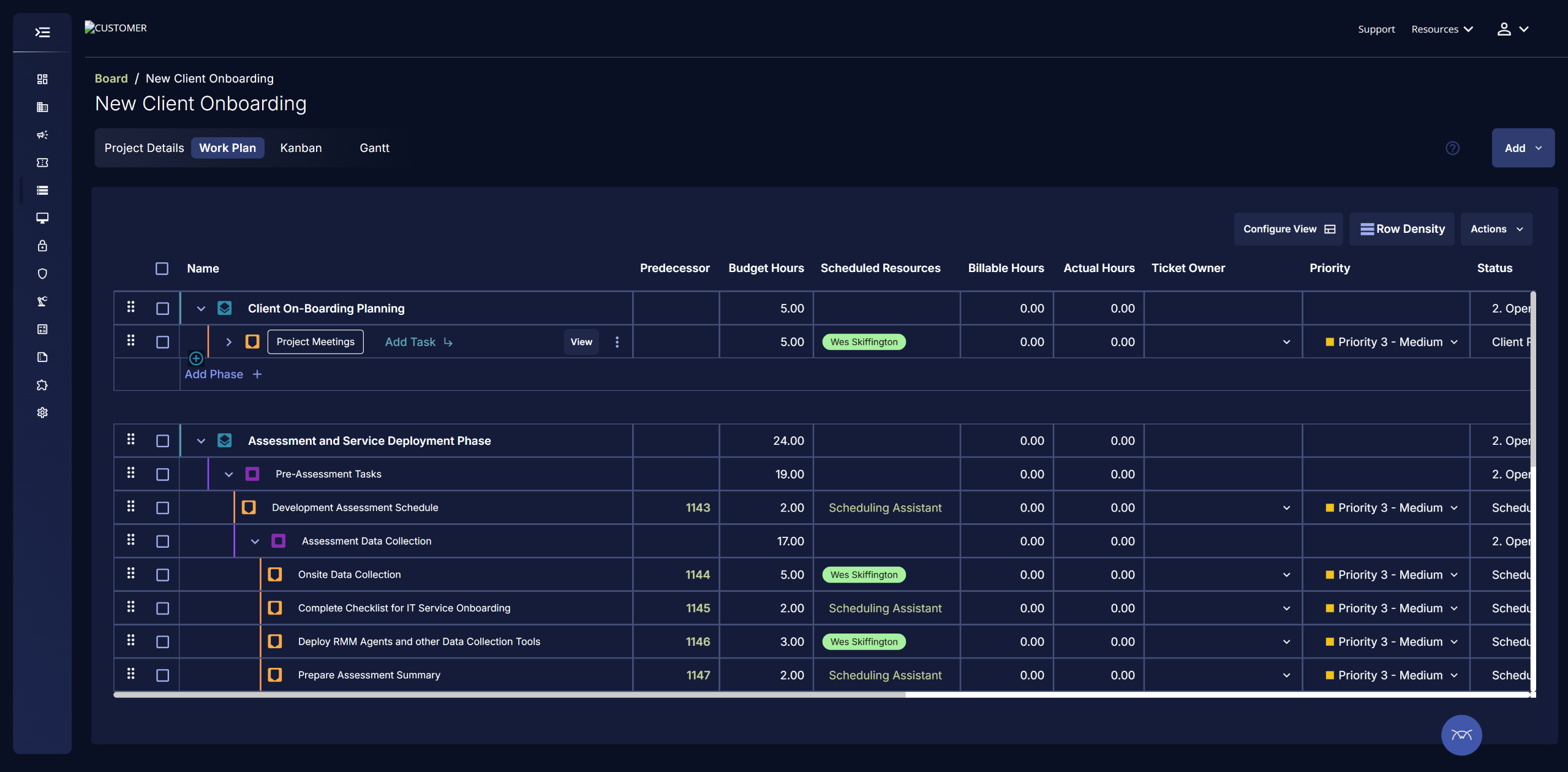
Task: Click the Configure View button
Action: pyautogui.click(x=1288, y=229)
